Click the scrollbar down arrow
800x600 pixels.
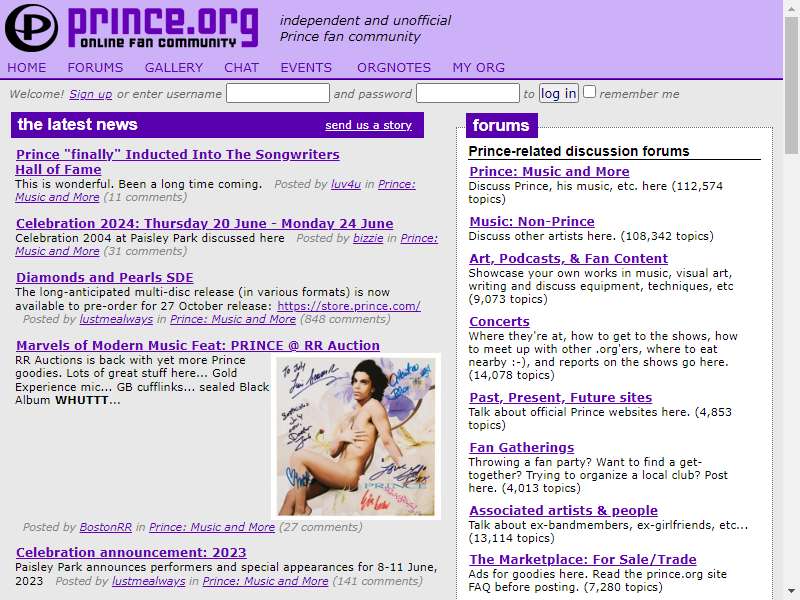point(791,592)
